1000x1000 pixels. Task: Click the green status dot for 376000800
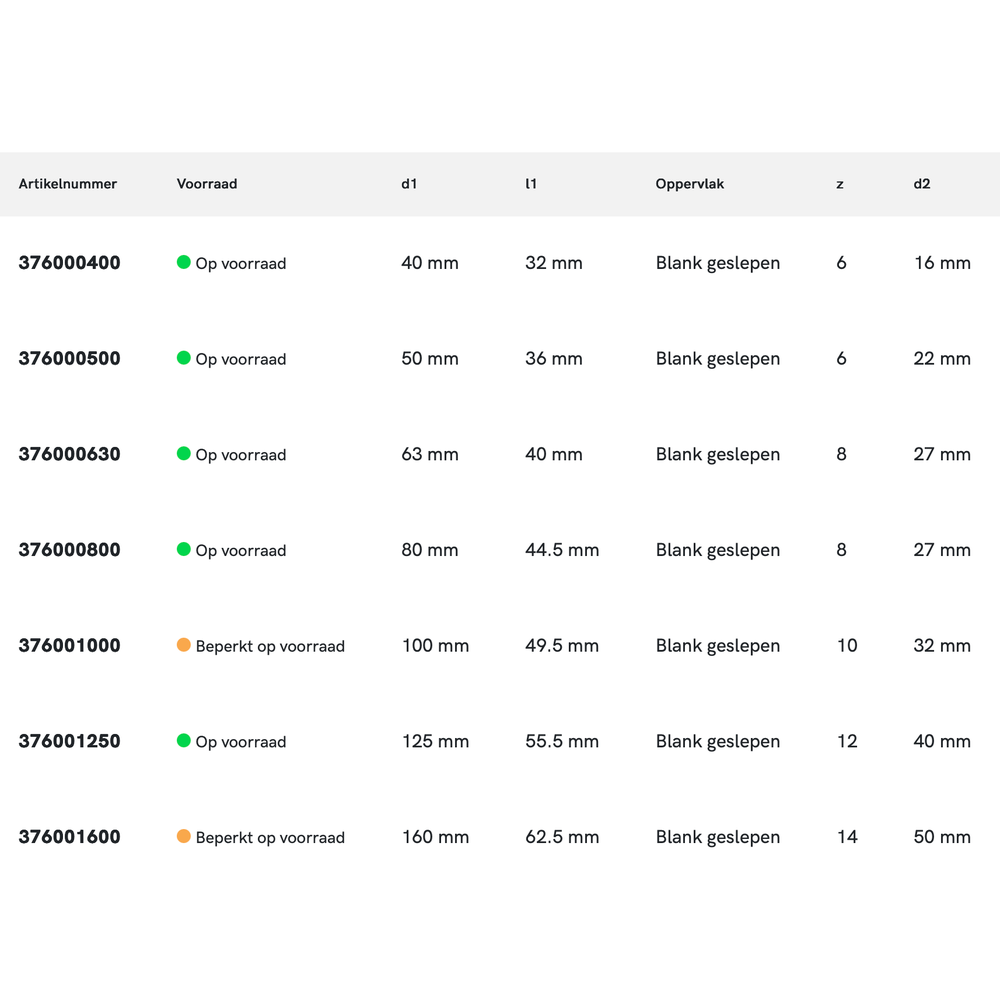(184, 549)
